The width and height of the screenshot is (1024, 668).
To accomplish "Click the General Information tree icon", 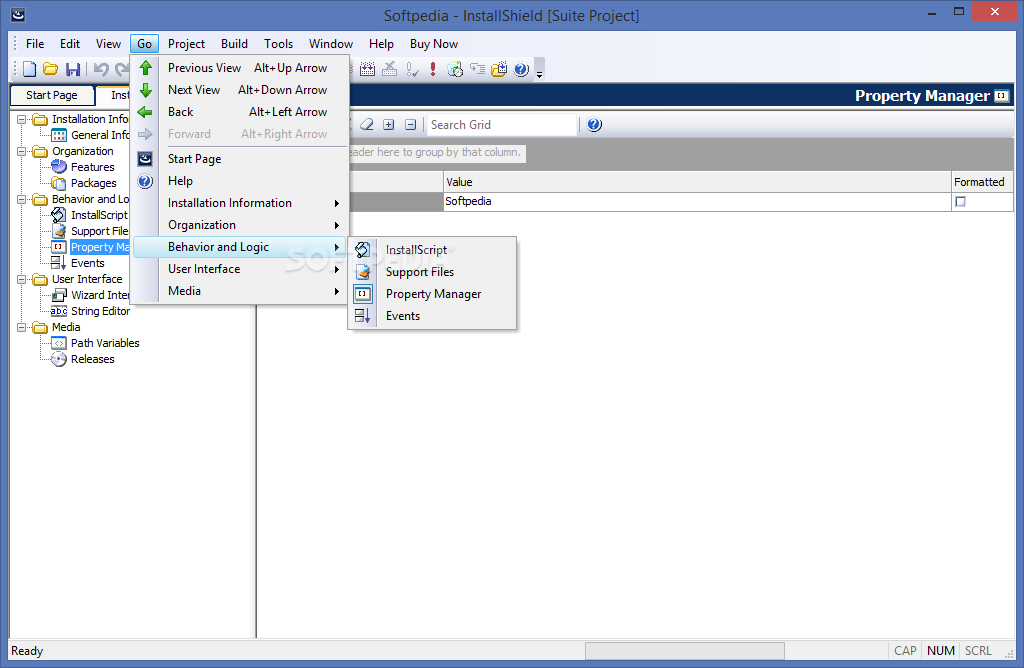I will coord(59,135).
